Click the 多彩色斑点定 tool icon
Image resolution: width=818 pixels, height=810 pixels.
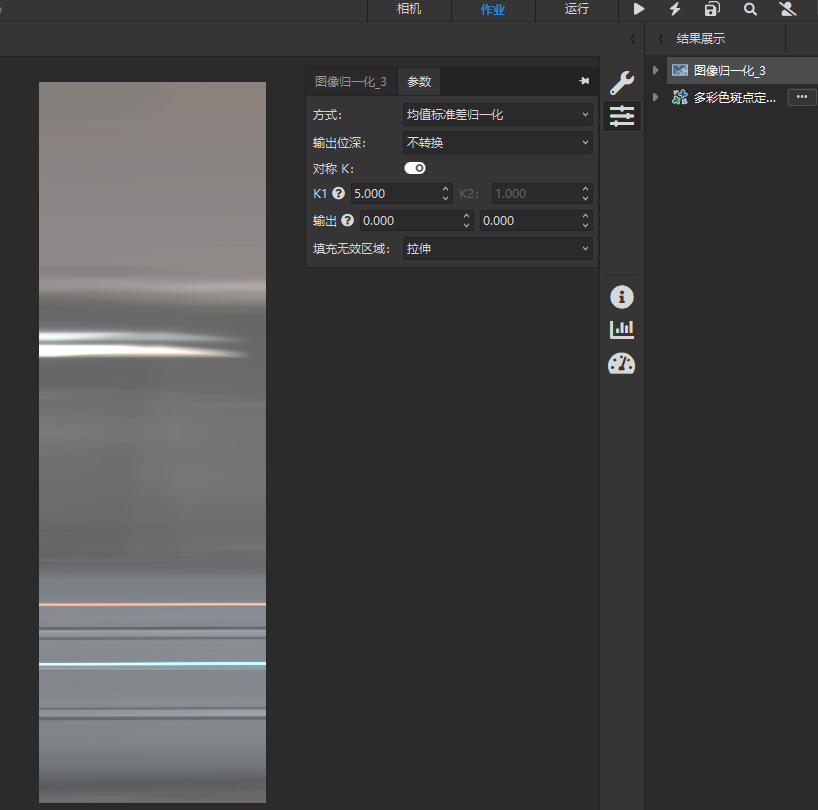[x=679, y=97]
